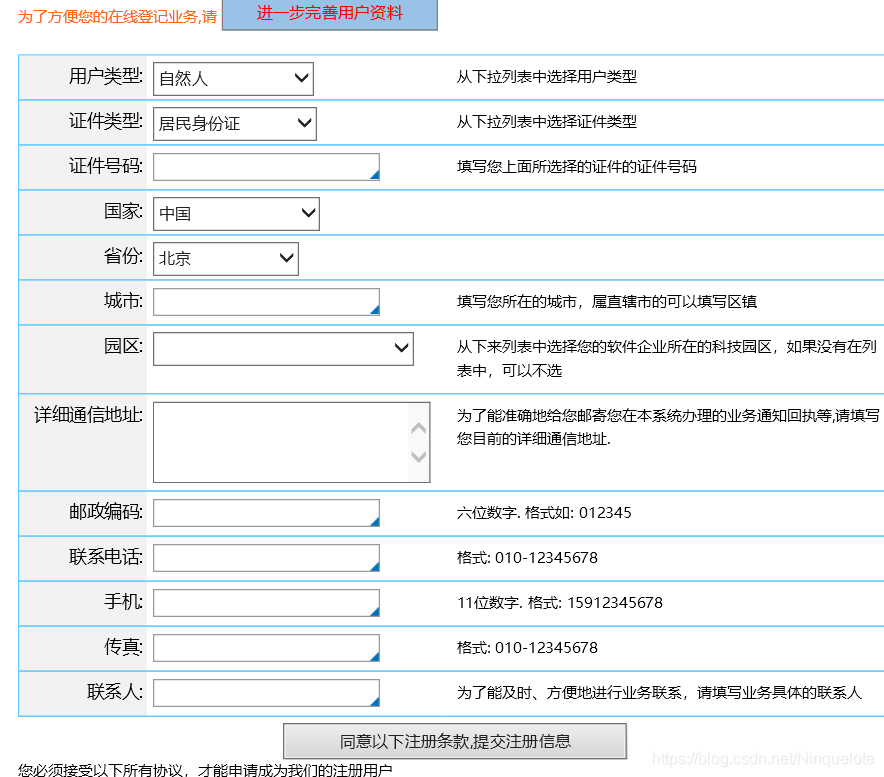The width and height of the screenshot is (884, 777).
Task: Click the 联系人 input field
Action: 260,692
